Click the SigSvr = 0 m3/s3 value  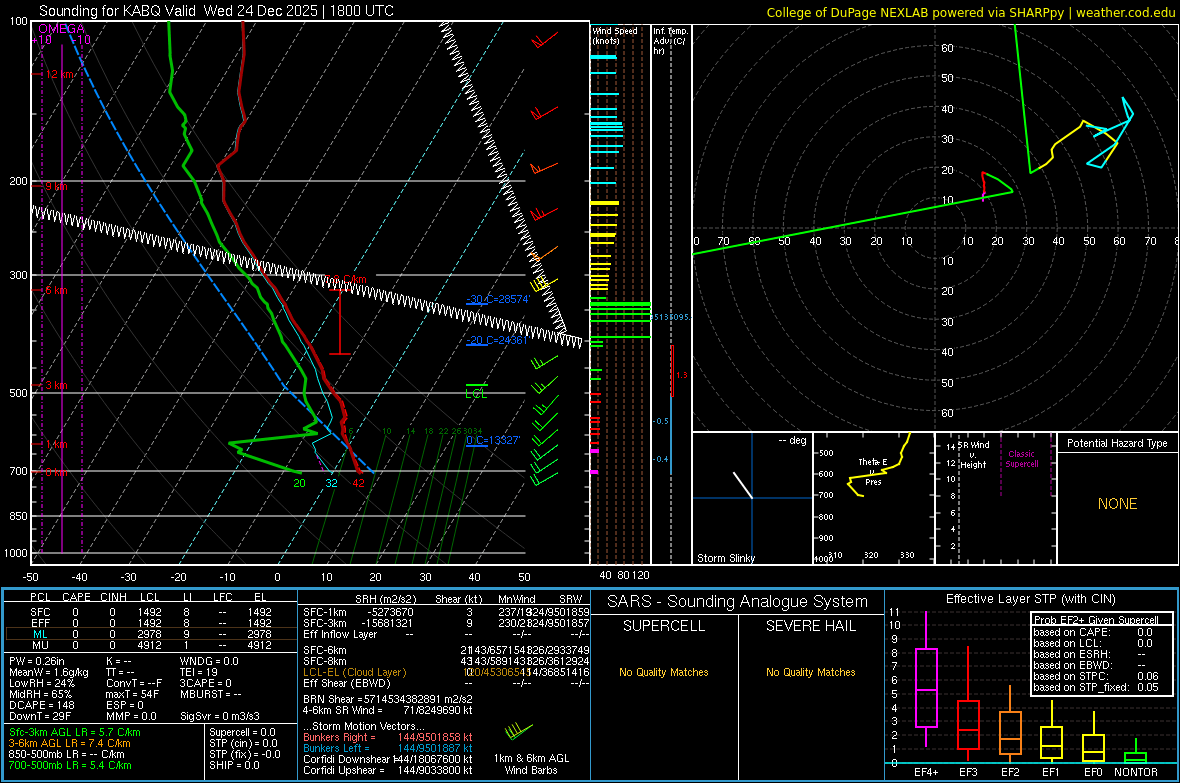[x=220, y=716]
